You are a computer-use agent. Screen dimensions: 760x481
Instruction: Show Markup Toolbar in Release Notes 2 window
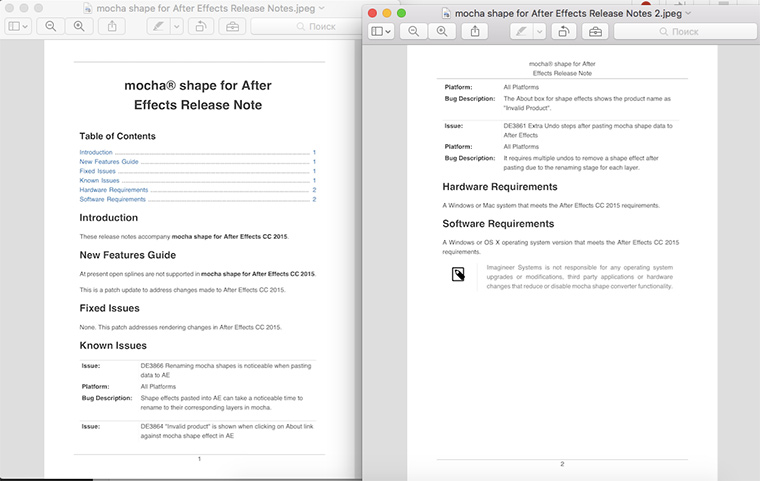595,32
